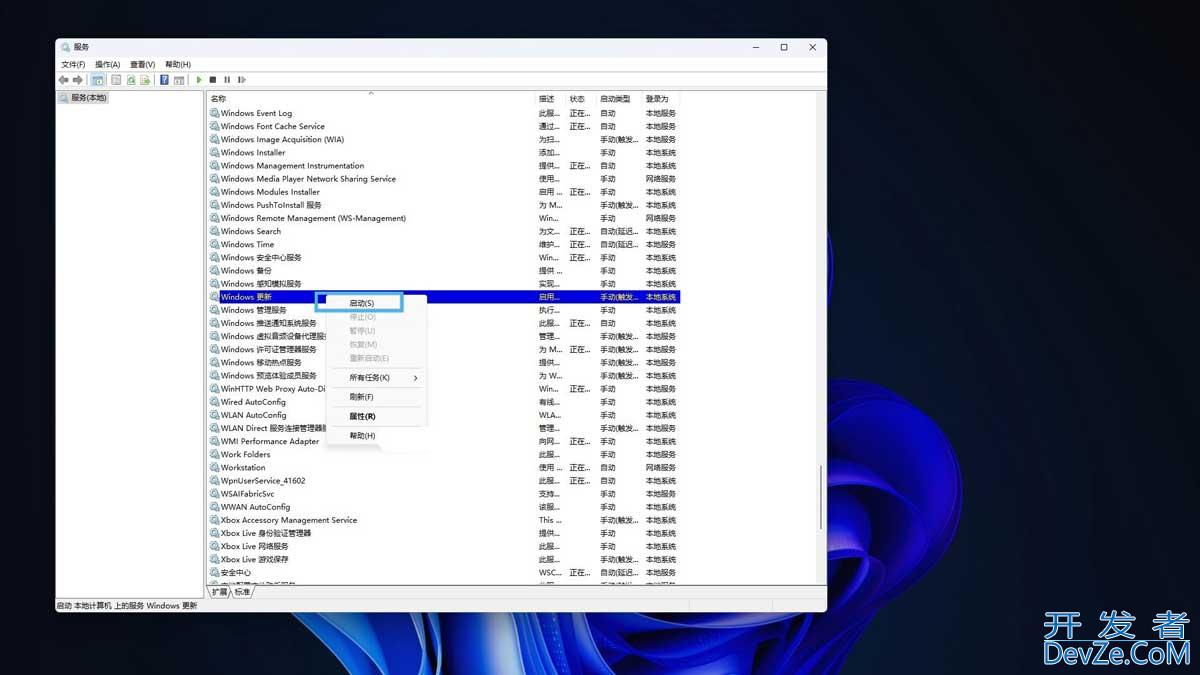Click the Refresh toolbar icon

coord(131,80)
